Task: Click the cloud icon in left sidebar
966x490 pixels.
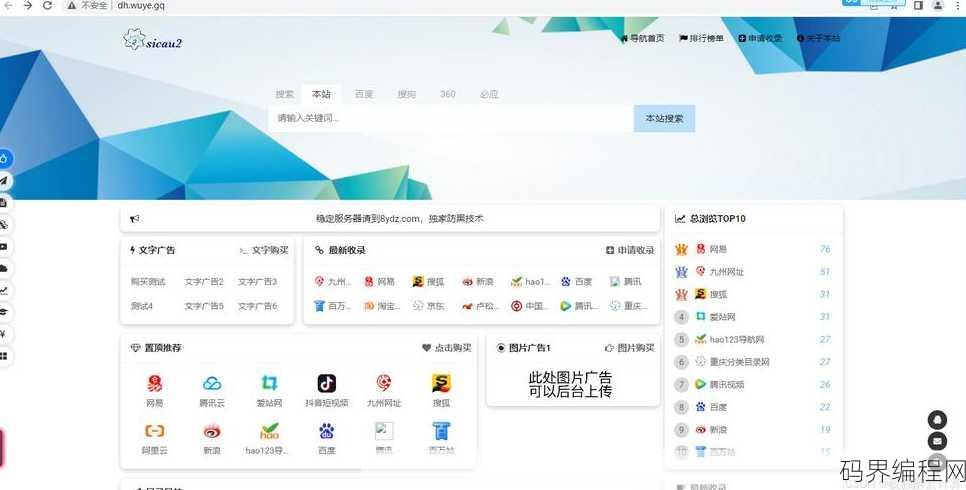Action: (x=4, y=269)
